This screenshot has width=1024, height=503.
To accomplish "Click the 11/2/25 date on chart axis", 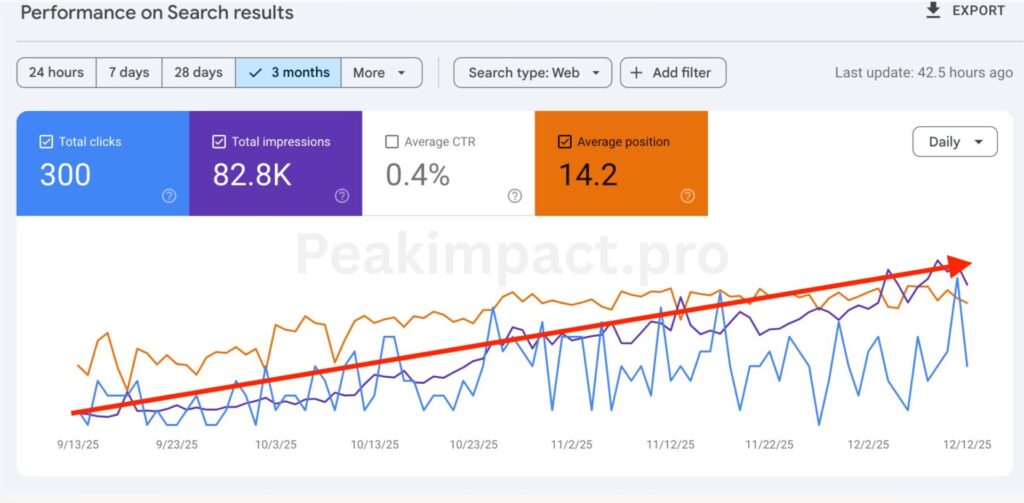I will [573, 445].
